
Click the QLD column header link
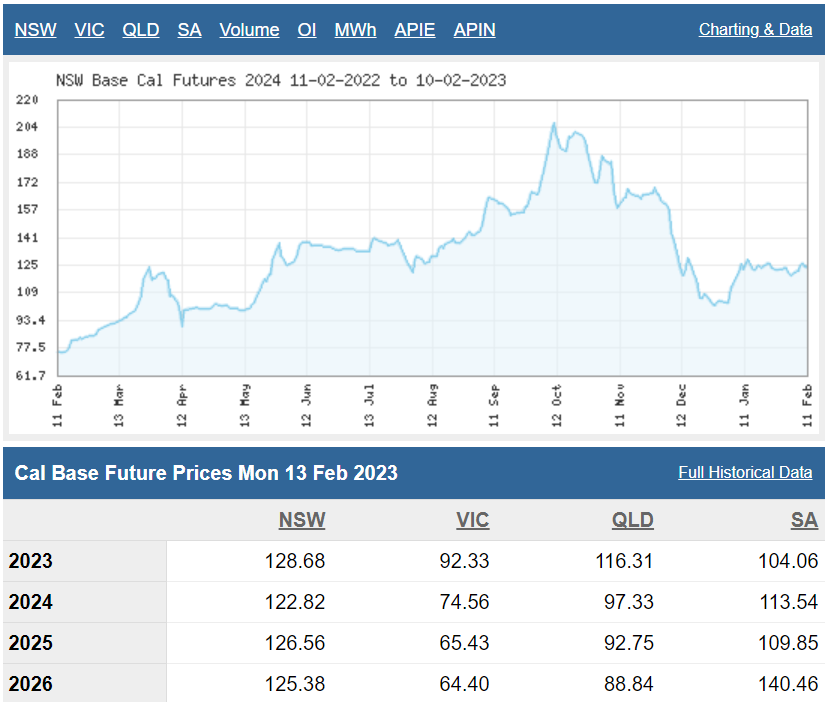click(632, 520)
